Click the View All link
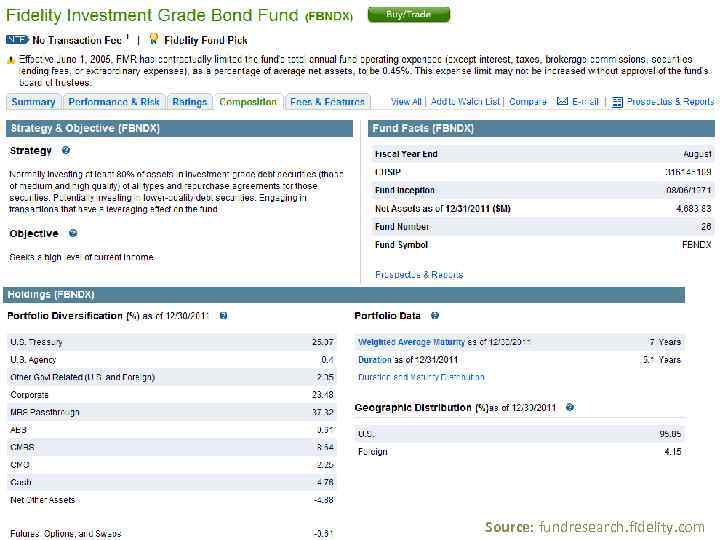 click(x=406, y=101)
